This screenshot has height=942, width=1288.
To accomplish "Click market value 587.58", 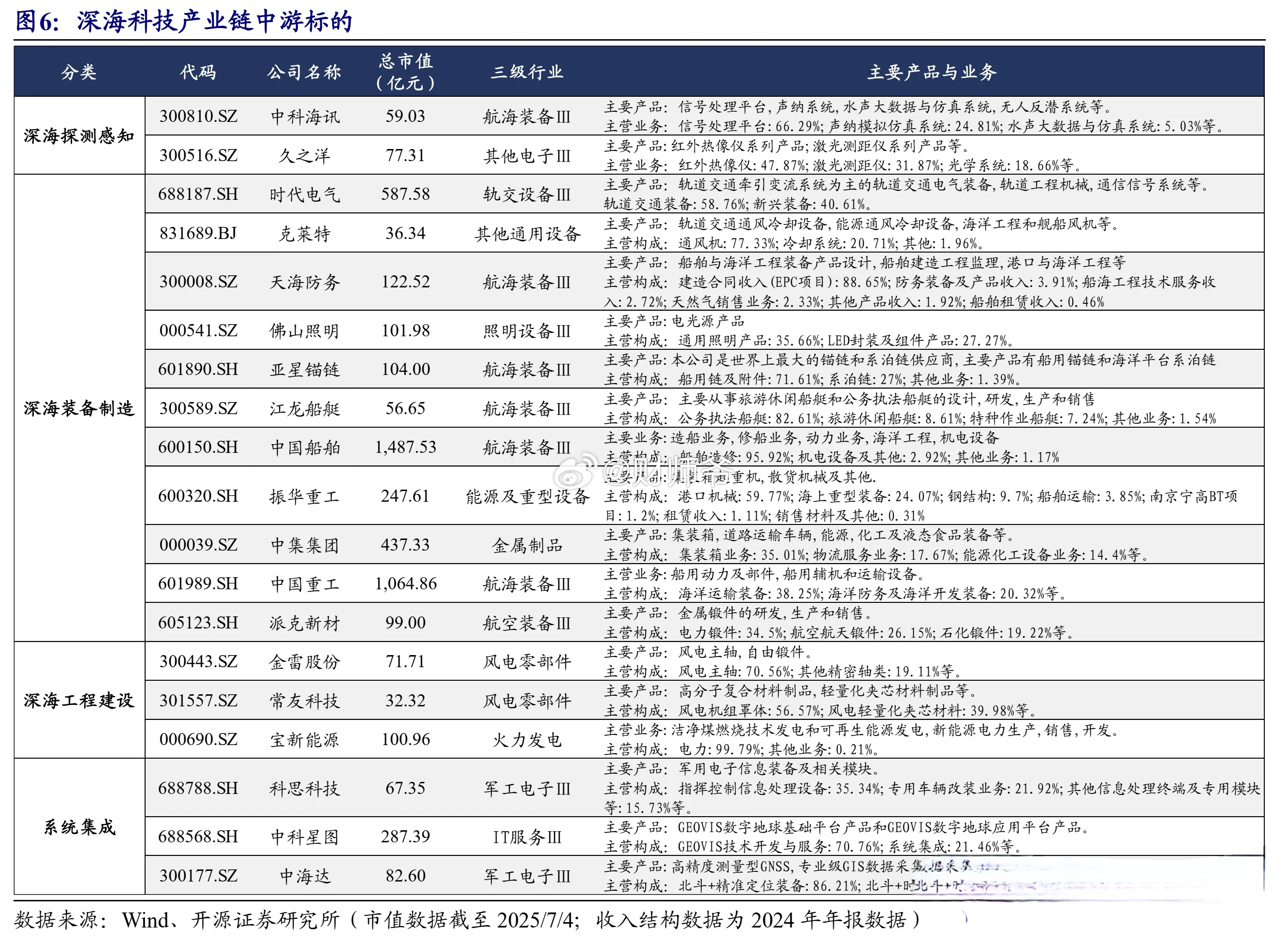I will (406, 194).
